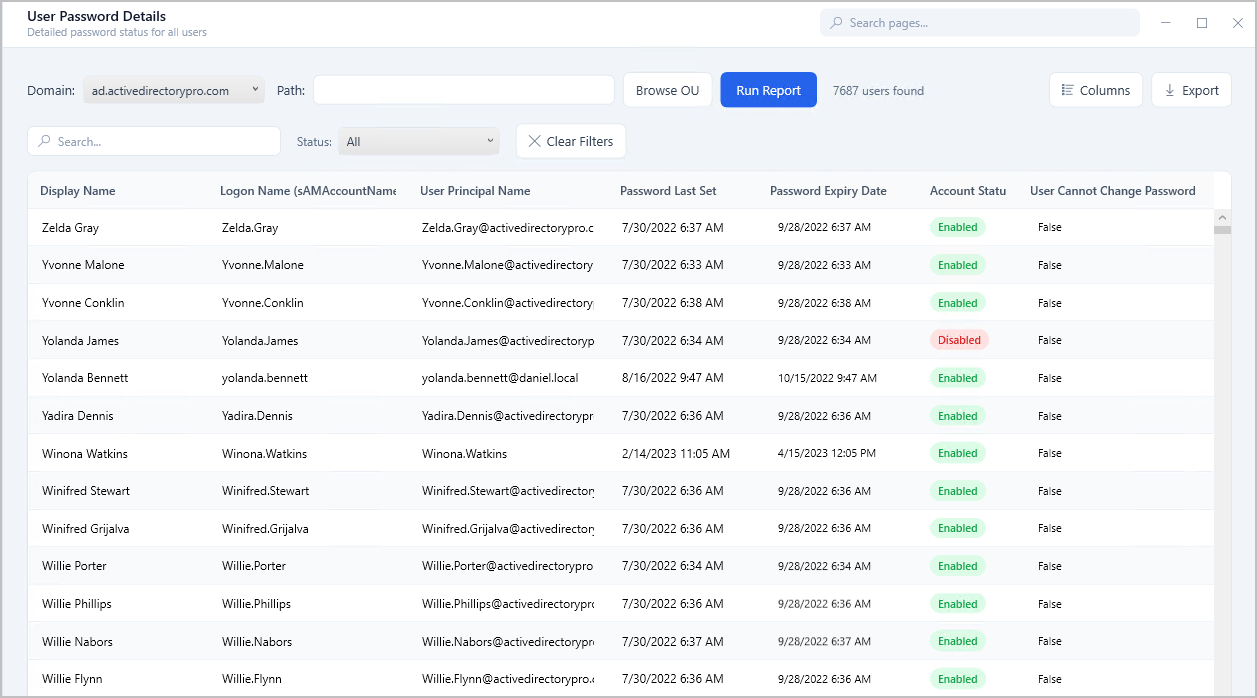Open the Domain dropdown

coord(174,90)
